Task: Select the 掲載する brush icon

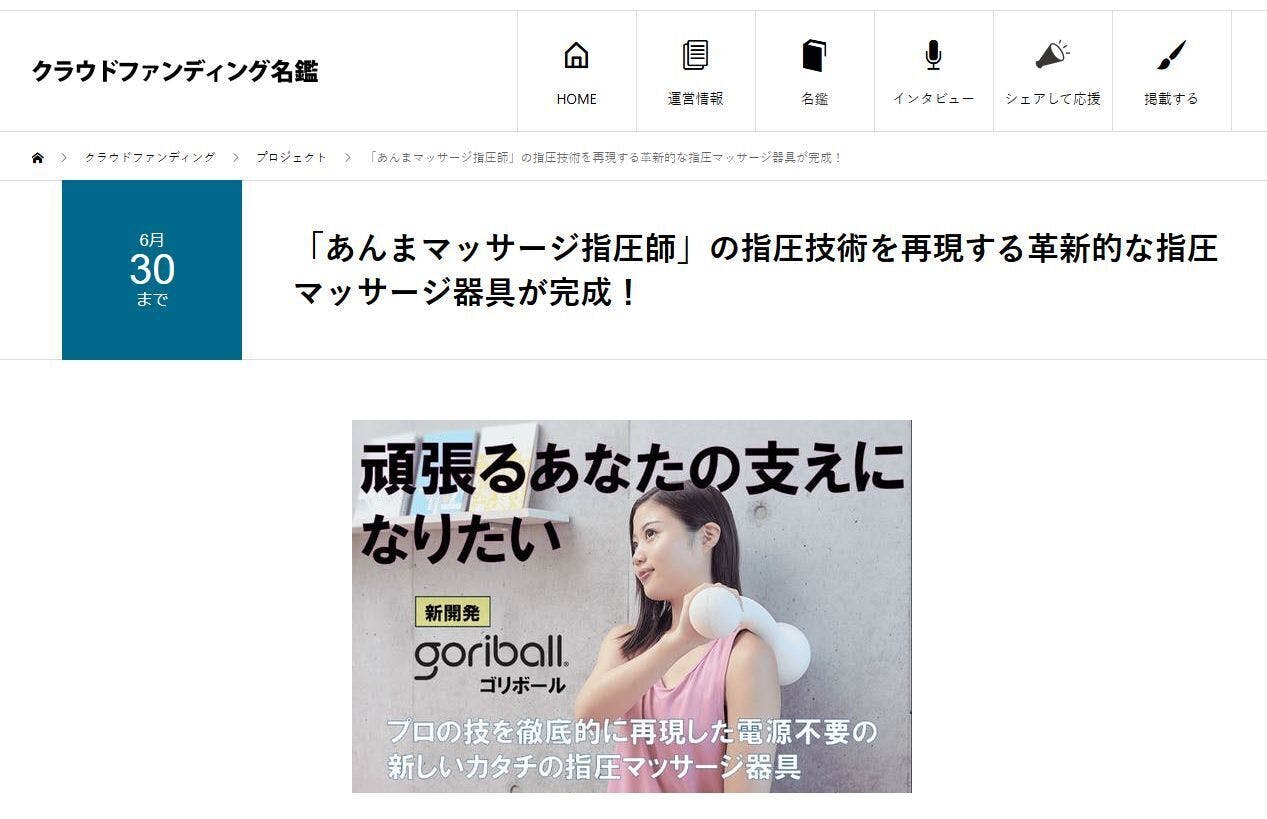Action: click(1171, 55)
